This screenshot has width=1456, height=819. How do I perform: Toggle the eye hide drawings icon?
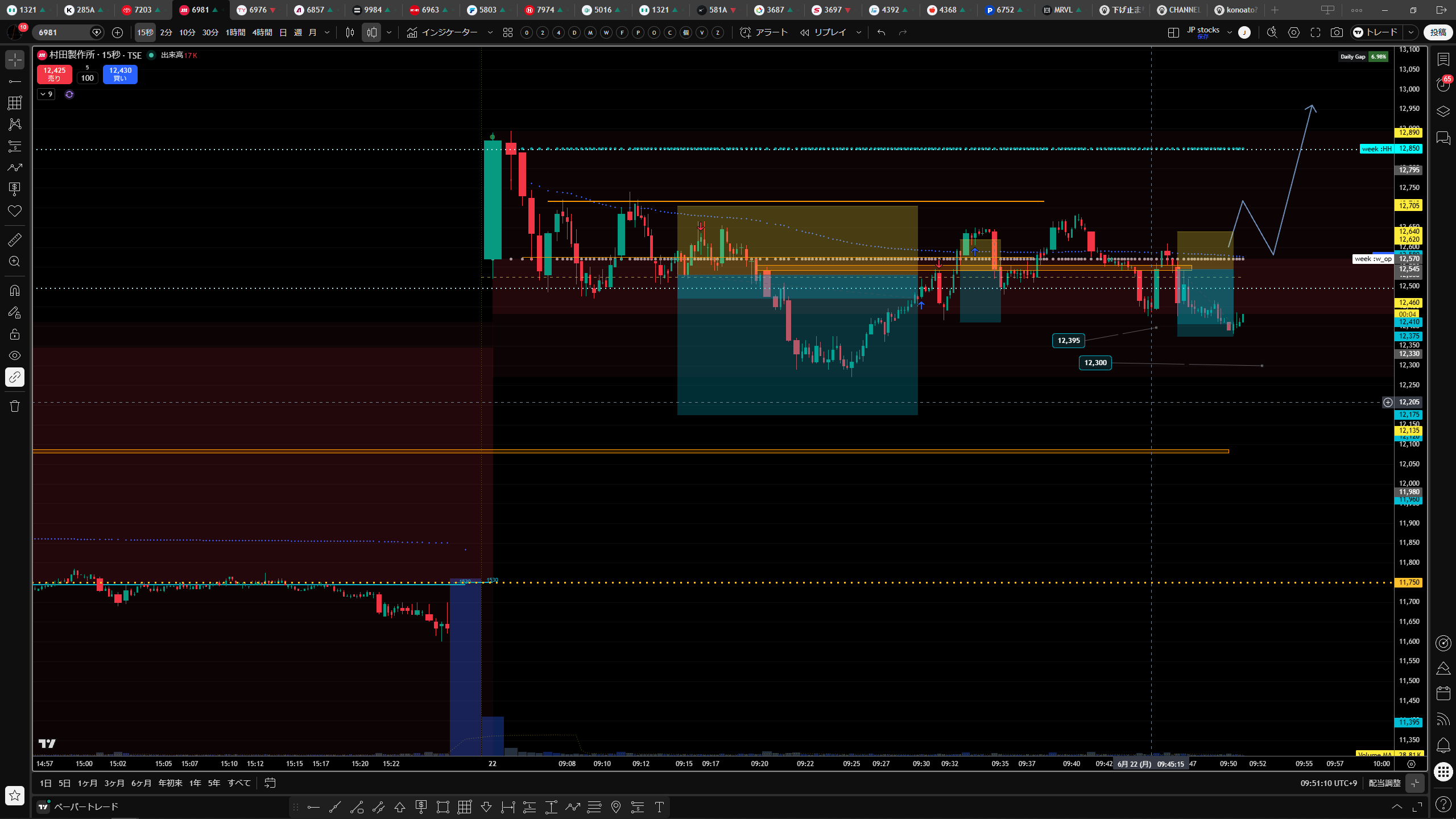tap(15, 355)
